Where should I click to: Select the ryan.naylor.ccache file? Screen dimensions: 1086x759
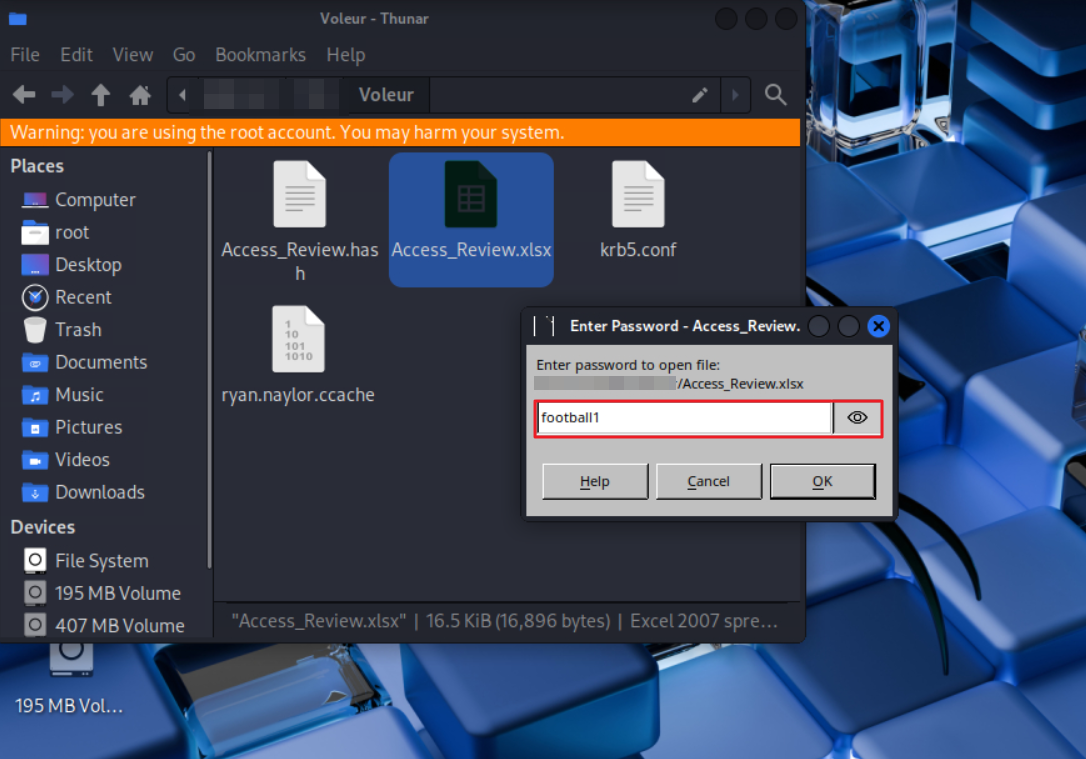point(298,341)
